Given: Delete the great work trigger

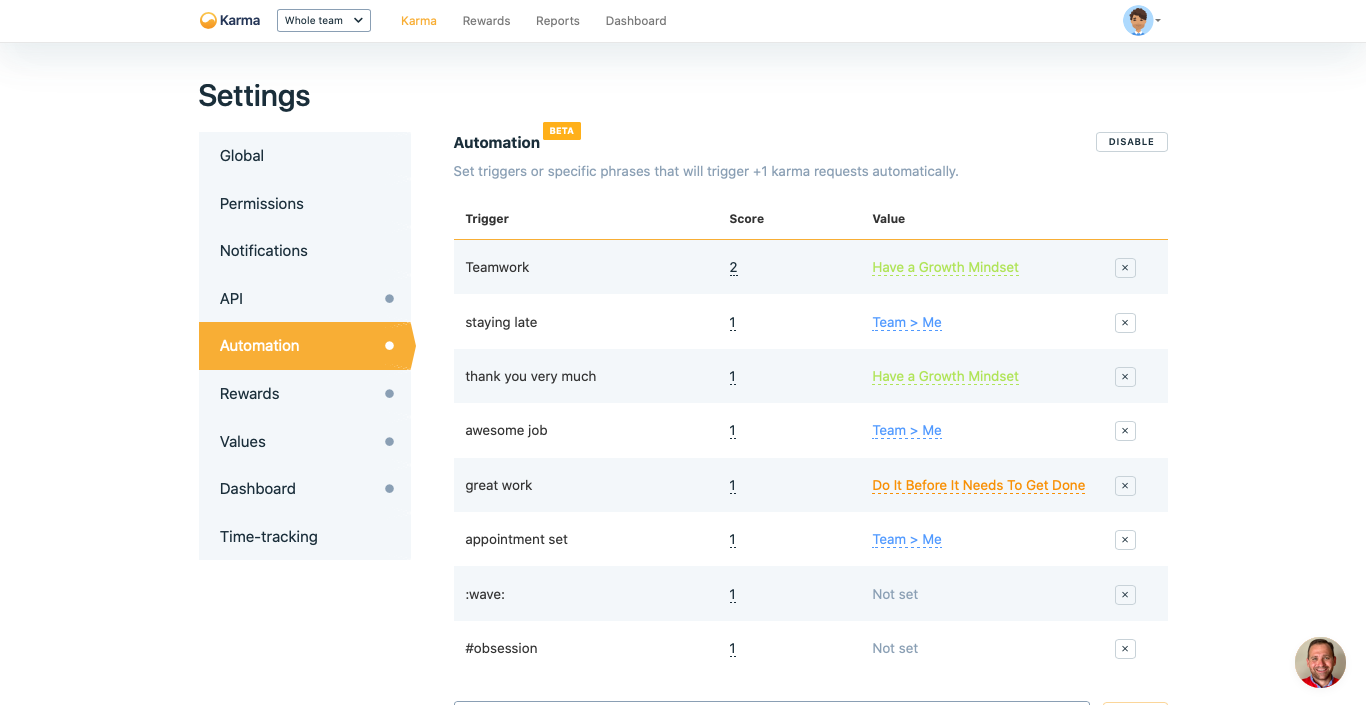Looking at the screenshot, I should tap(1125, 486).
